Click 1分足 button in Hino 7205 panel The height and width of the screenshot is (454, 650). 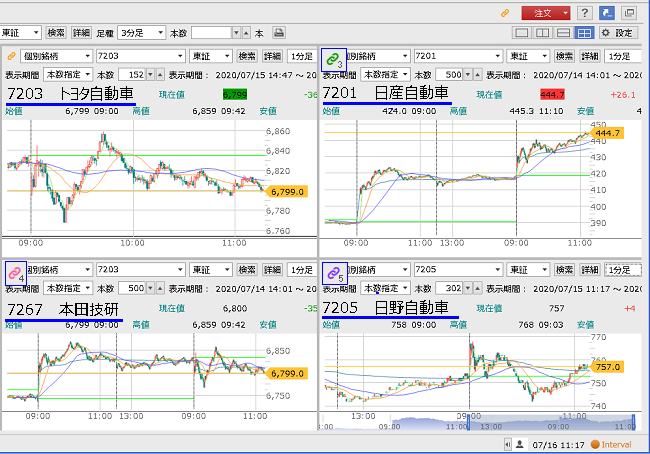(623, 270)
